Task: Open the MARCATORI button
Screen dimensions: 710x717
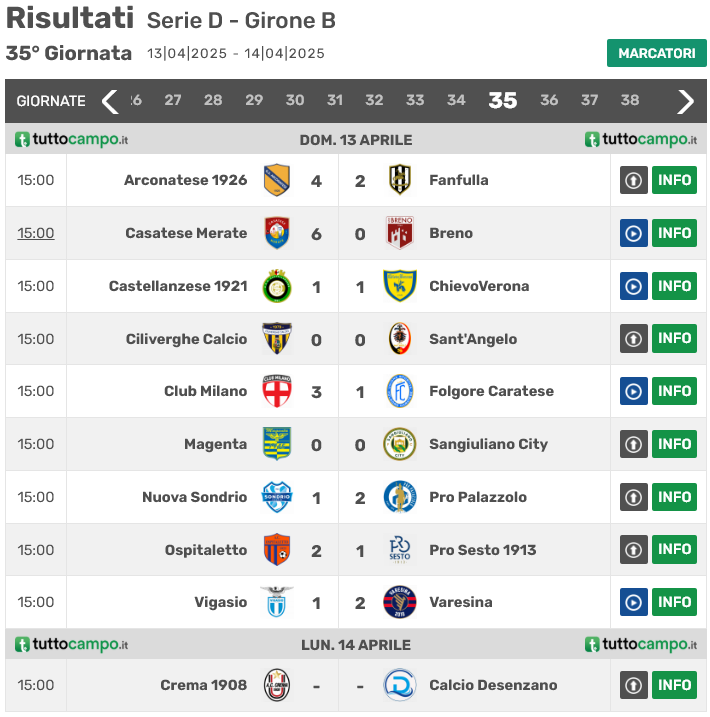Action: point(656,53)
